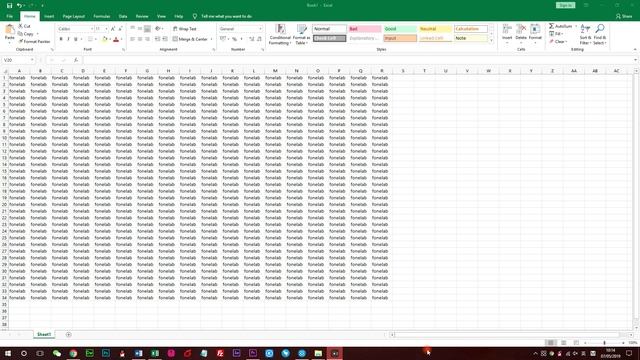Middle align cell contents
This screenshot has height=360, width=640.
tap(140, 29)
